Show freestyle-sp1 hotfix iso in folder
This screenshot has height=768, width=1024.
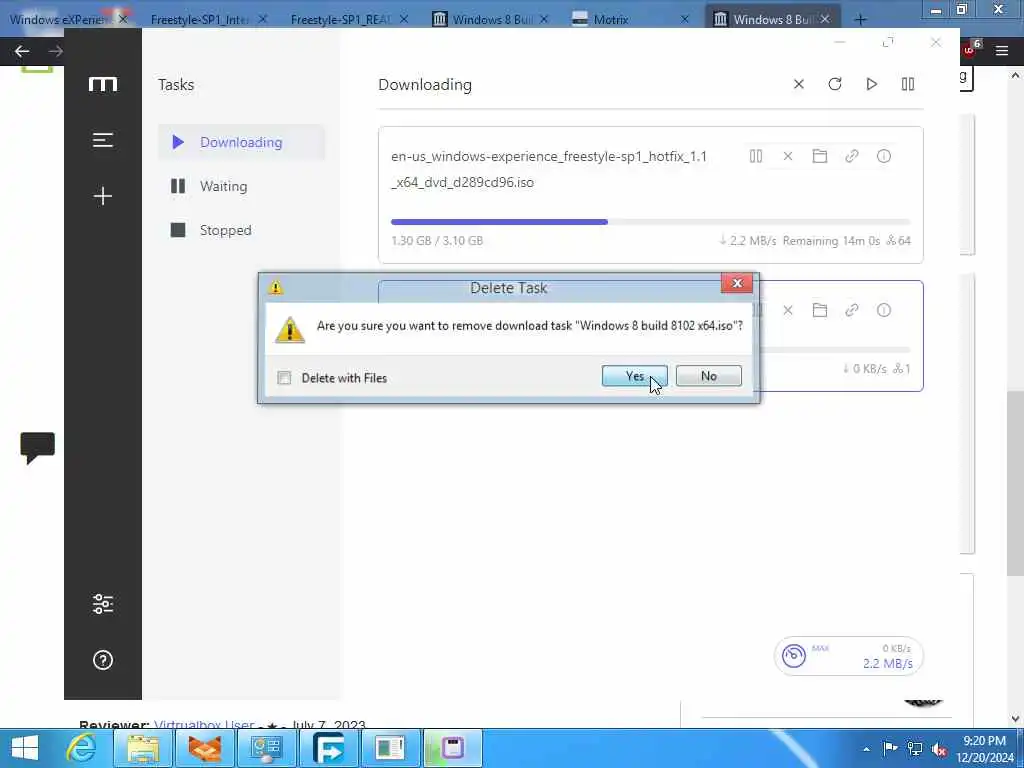pyautogui.click(x=820, y=156)
